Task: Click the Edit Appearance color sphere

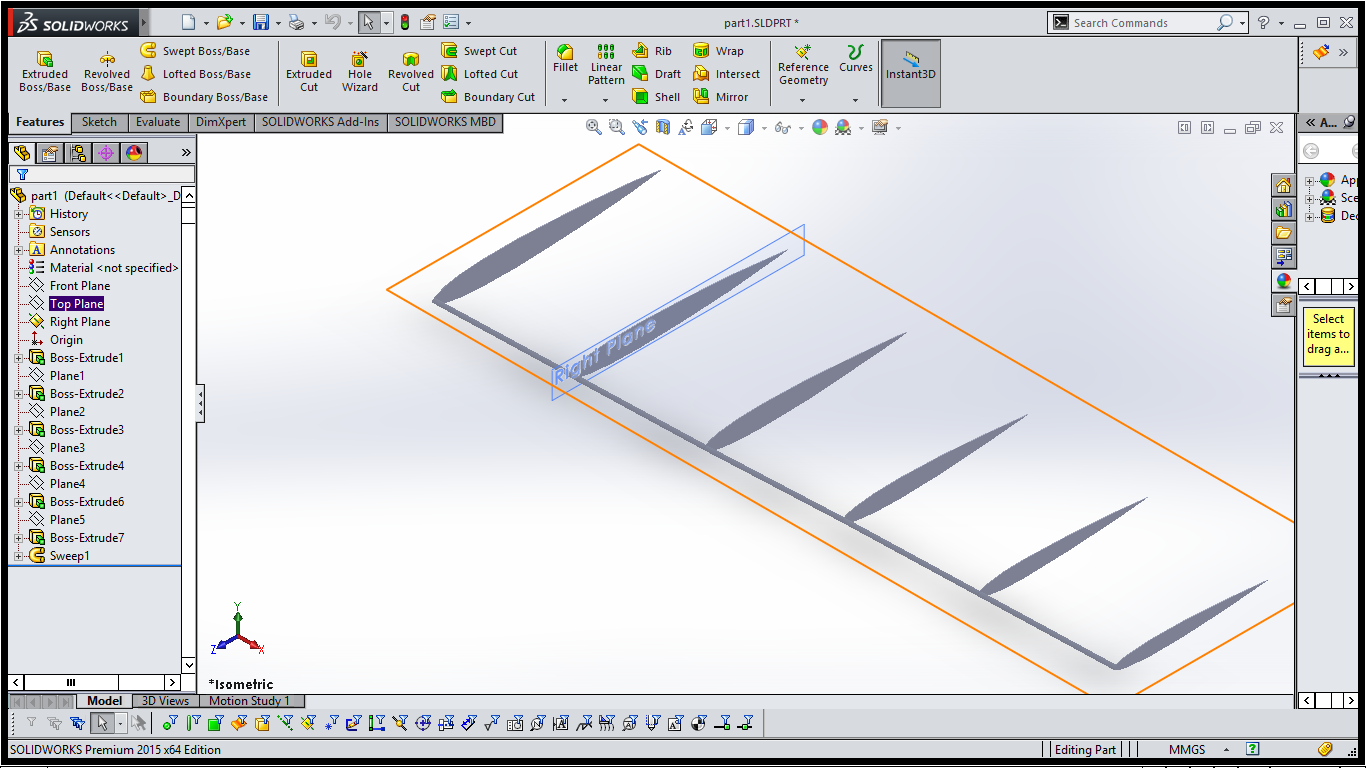Action: tap(820, 127)
